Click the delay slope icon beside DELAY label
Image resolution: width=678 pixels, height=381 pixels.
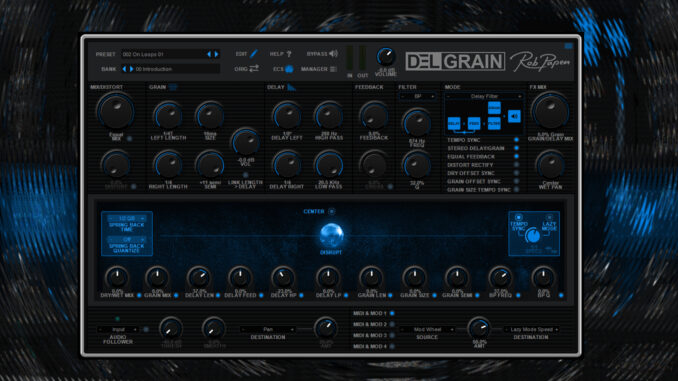point(291,87)
